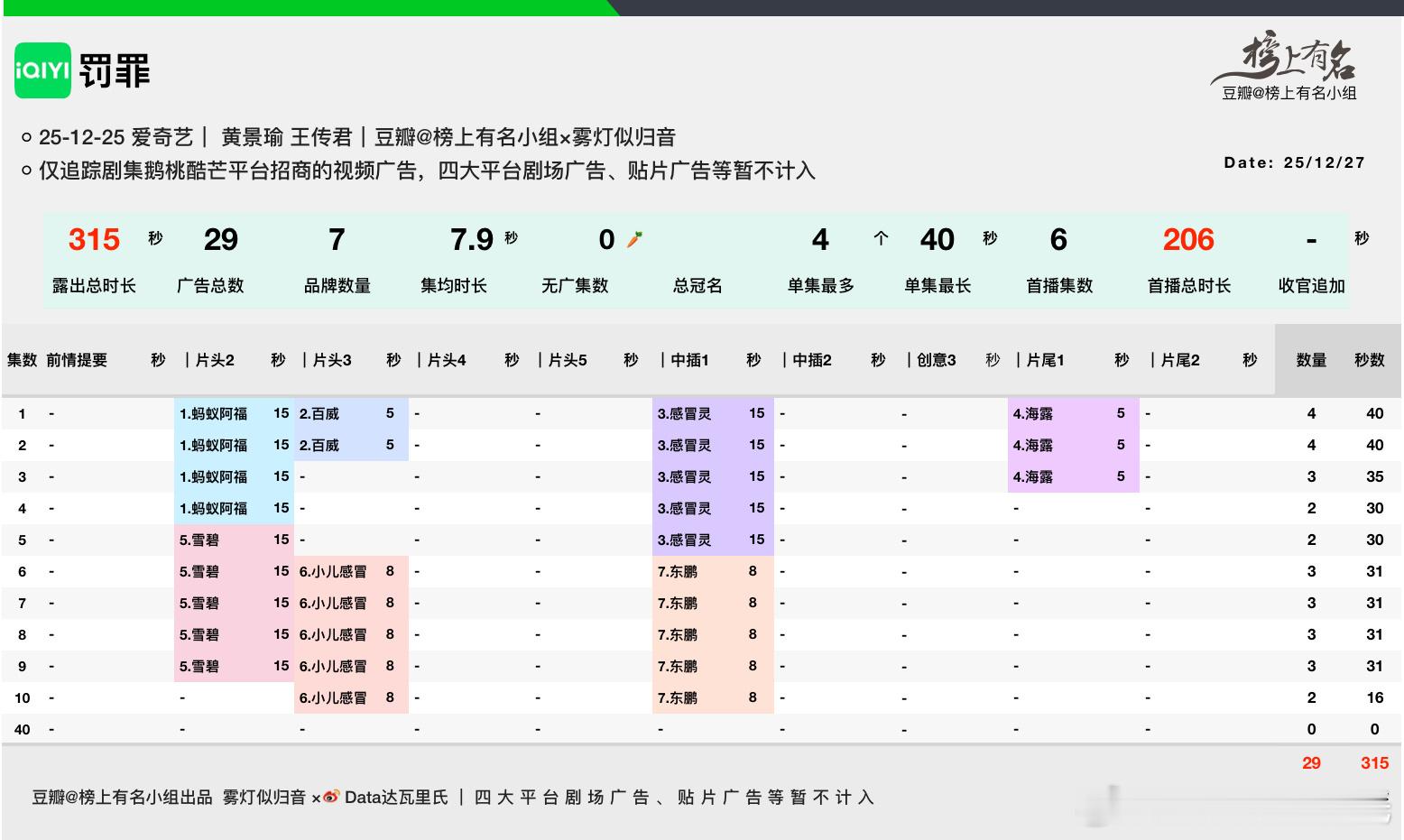Screen dimensions: 1404x840
Task: Click the carrot icon beside 无广集数 value
Action: point(634,239)
